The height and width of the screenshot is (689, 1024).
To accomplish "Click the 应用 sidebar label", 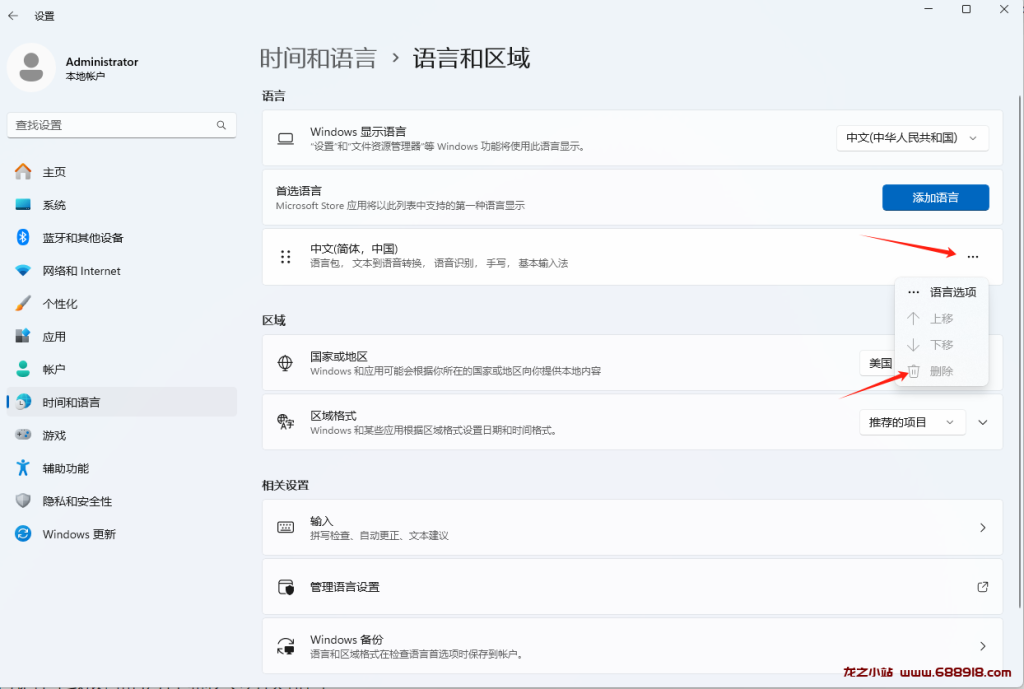I will [x=54, y=337].
